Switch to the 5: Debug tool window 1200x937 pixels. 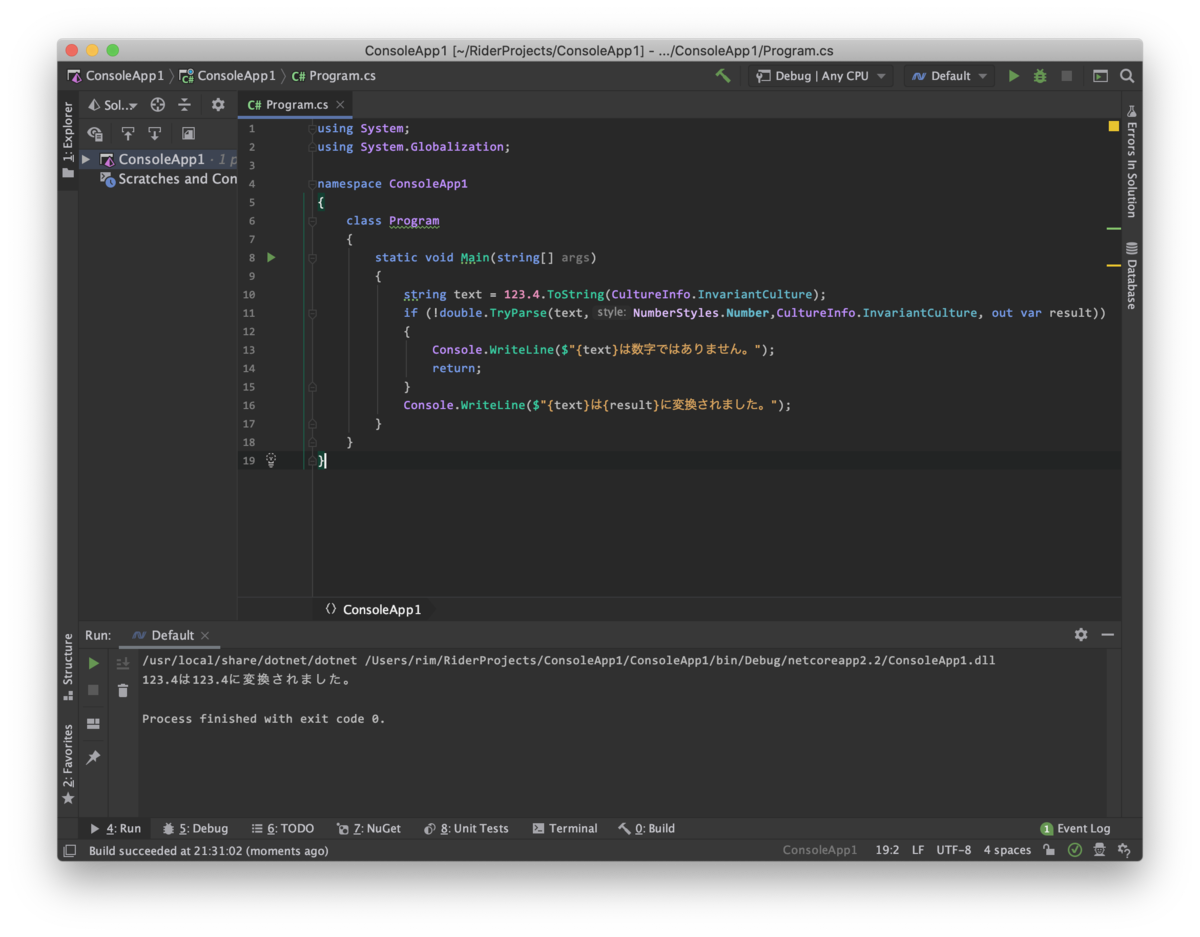pos(195,829)
